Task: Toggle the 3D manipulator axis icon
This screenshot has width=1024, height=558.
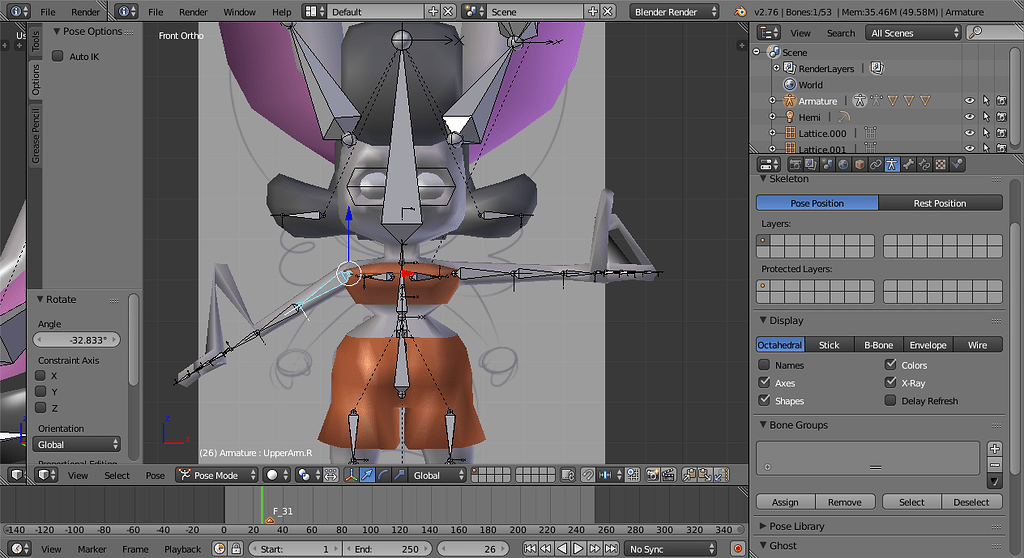Action: 351,475
